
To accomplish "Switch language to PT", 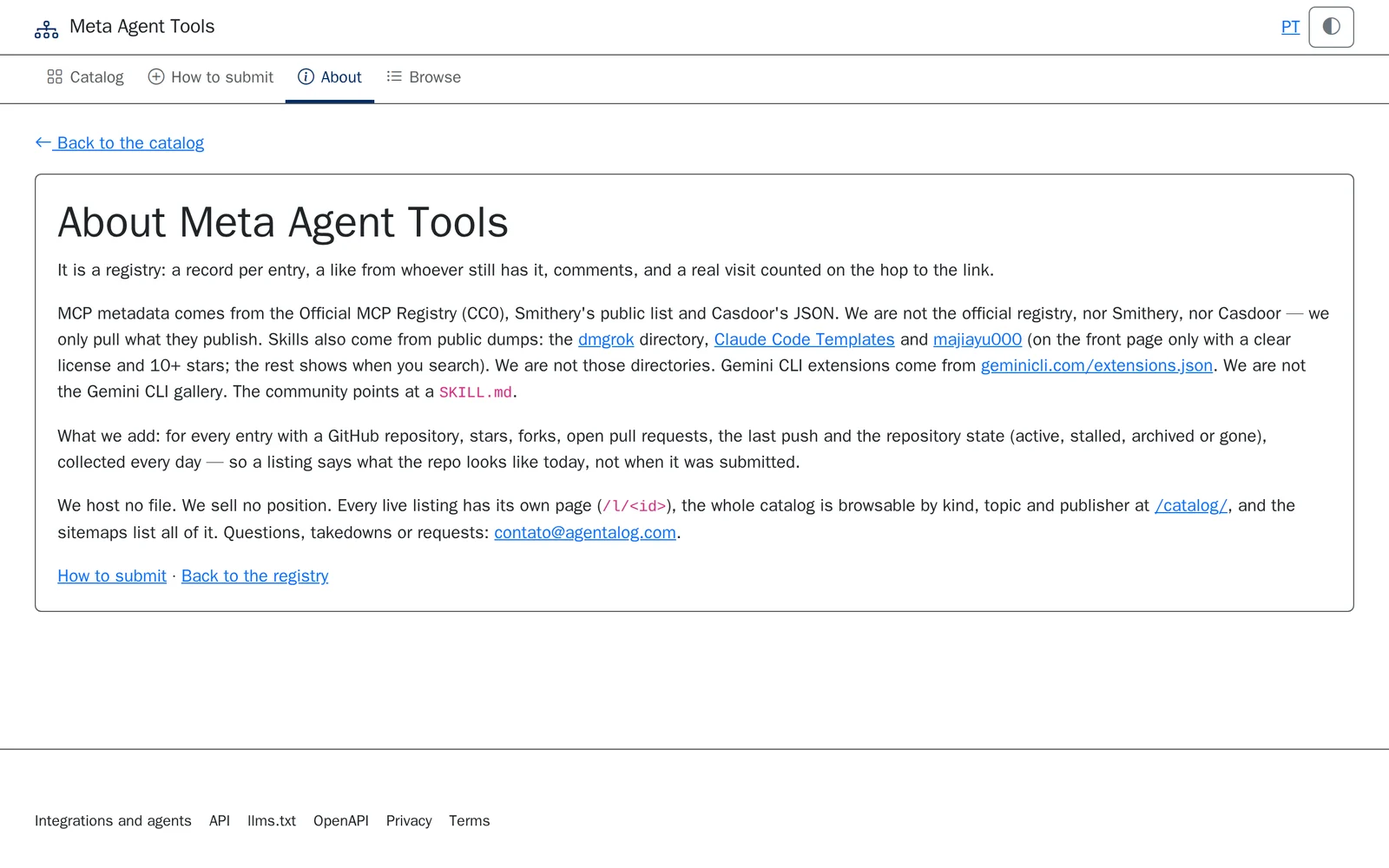I will (1290, 27).
